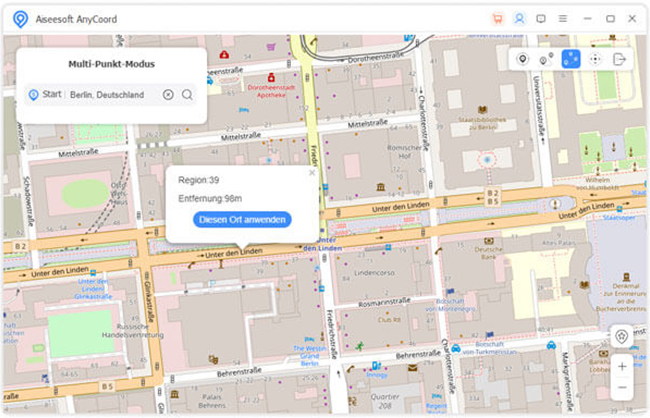
Task: Open the shopping cart purchase icon
Action: click(x=498, y=18)
